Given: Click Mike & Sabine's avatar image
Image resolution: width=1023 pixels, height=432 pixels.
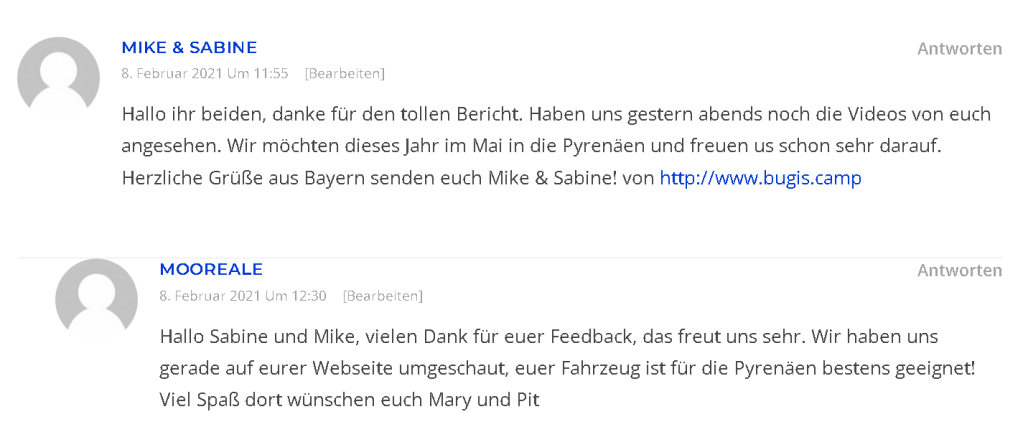Looking at the screenshot, I should click(x=59, y=78).
